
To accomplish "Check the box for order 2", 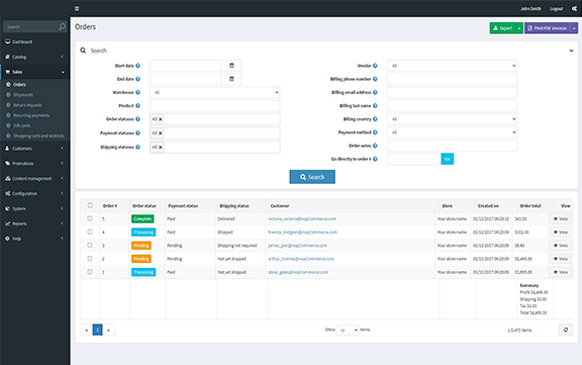I will pos(90,258).
